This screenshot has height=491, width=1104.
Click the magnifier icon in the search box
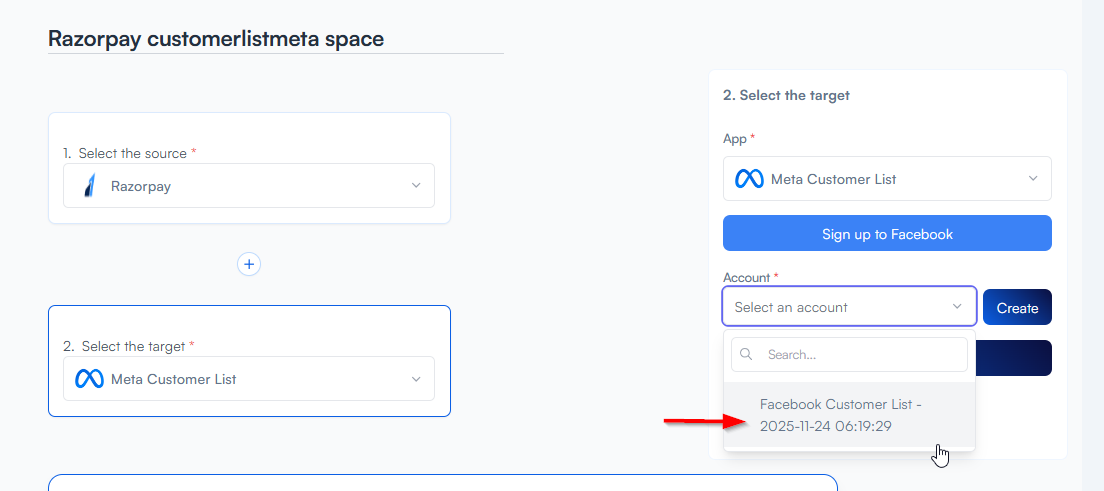(746, 355)
